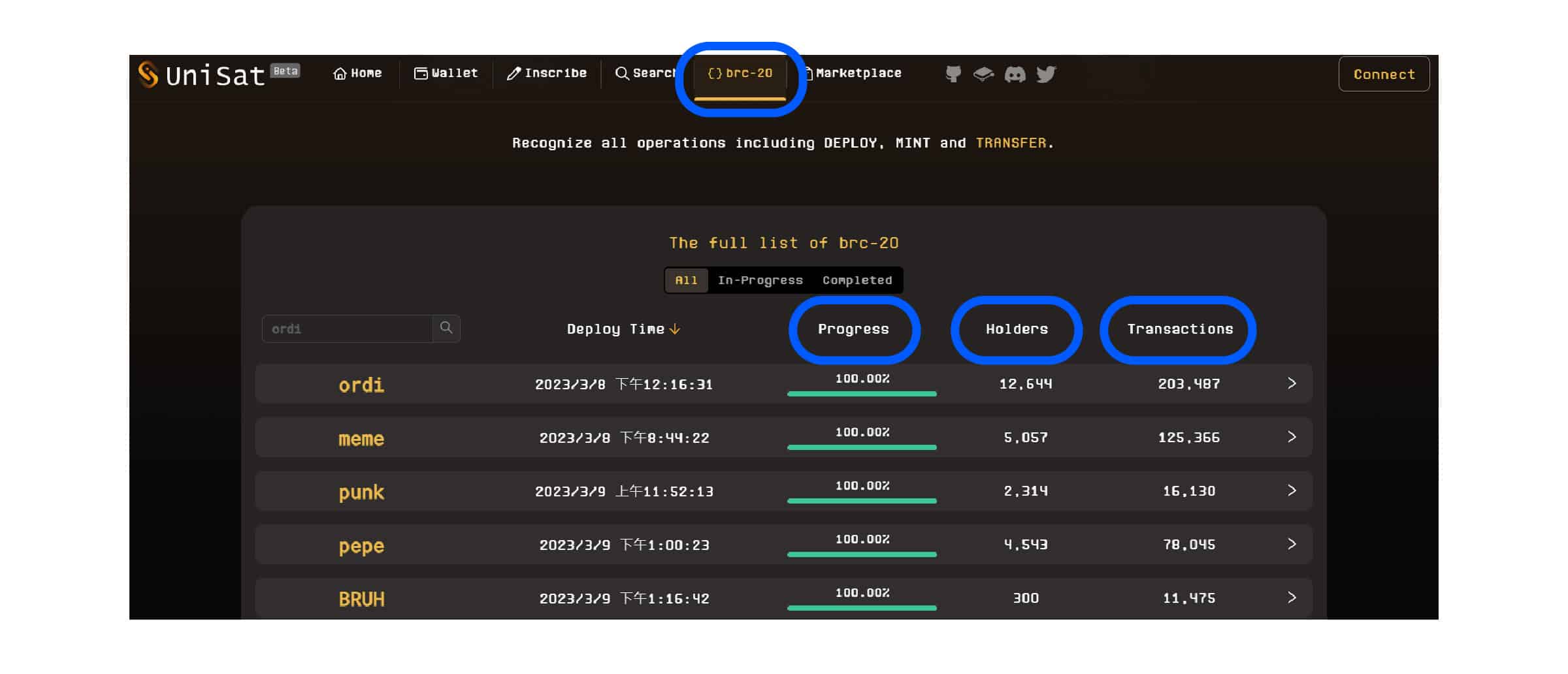Click holders value 4,543
This screenshot has width=1568, height=674.
point(1026,545)
